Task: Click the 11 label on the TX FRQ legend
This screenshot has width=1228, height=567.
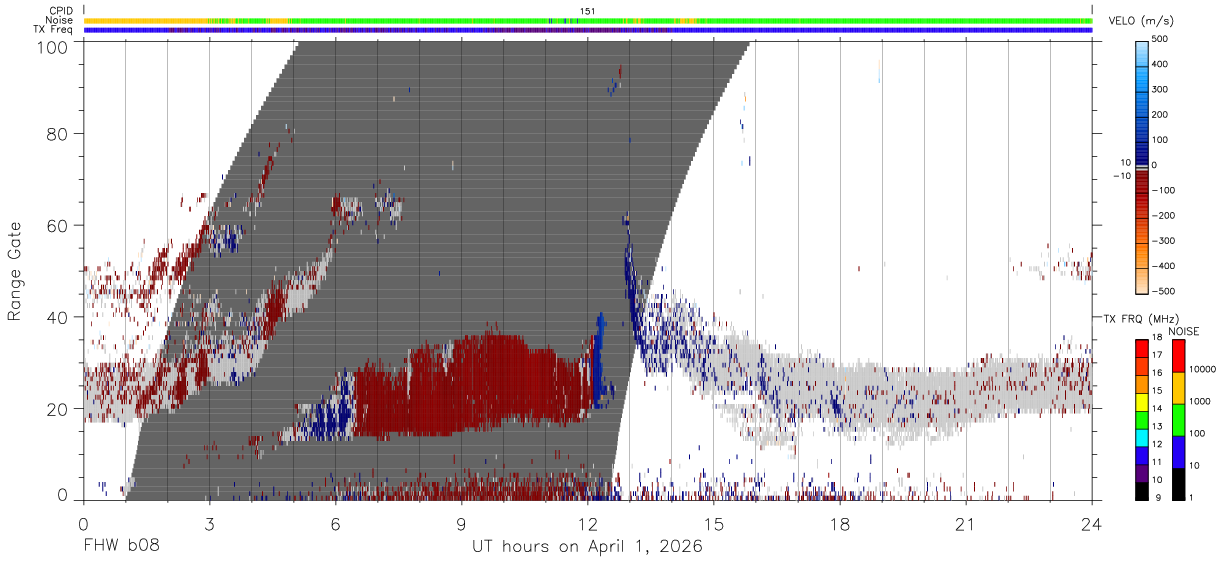Action: pos(1156,462)
